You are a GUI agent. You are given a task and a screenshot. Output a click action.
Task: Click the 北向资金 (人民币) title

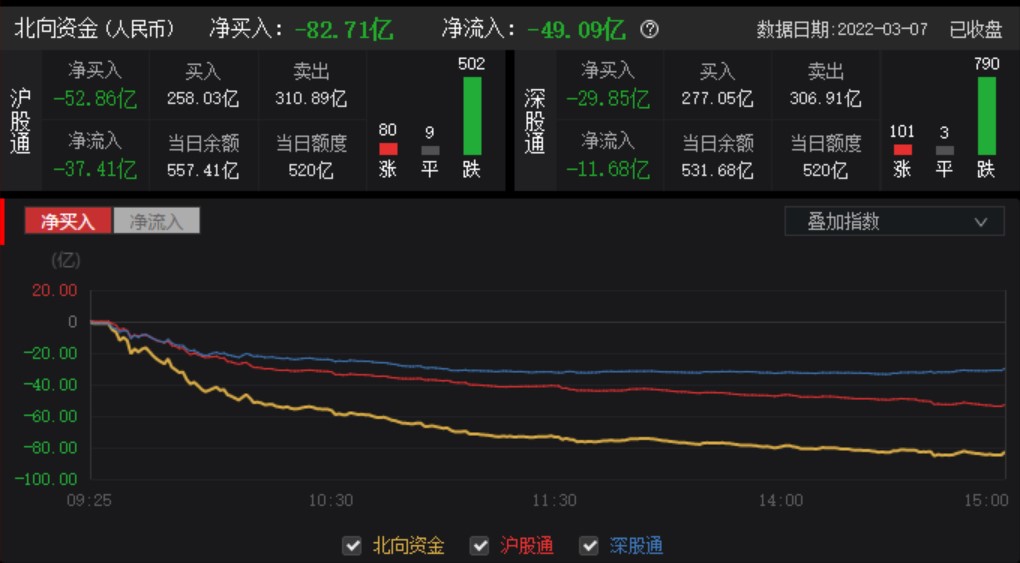point(94,29)
